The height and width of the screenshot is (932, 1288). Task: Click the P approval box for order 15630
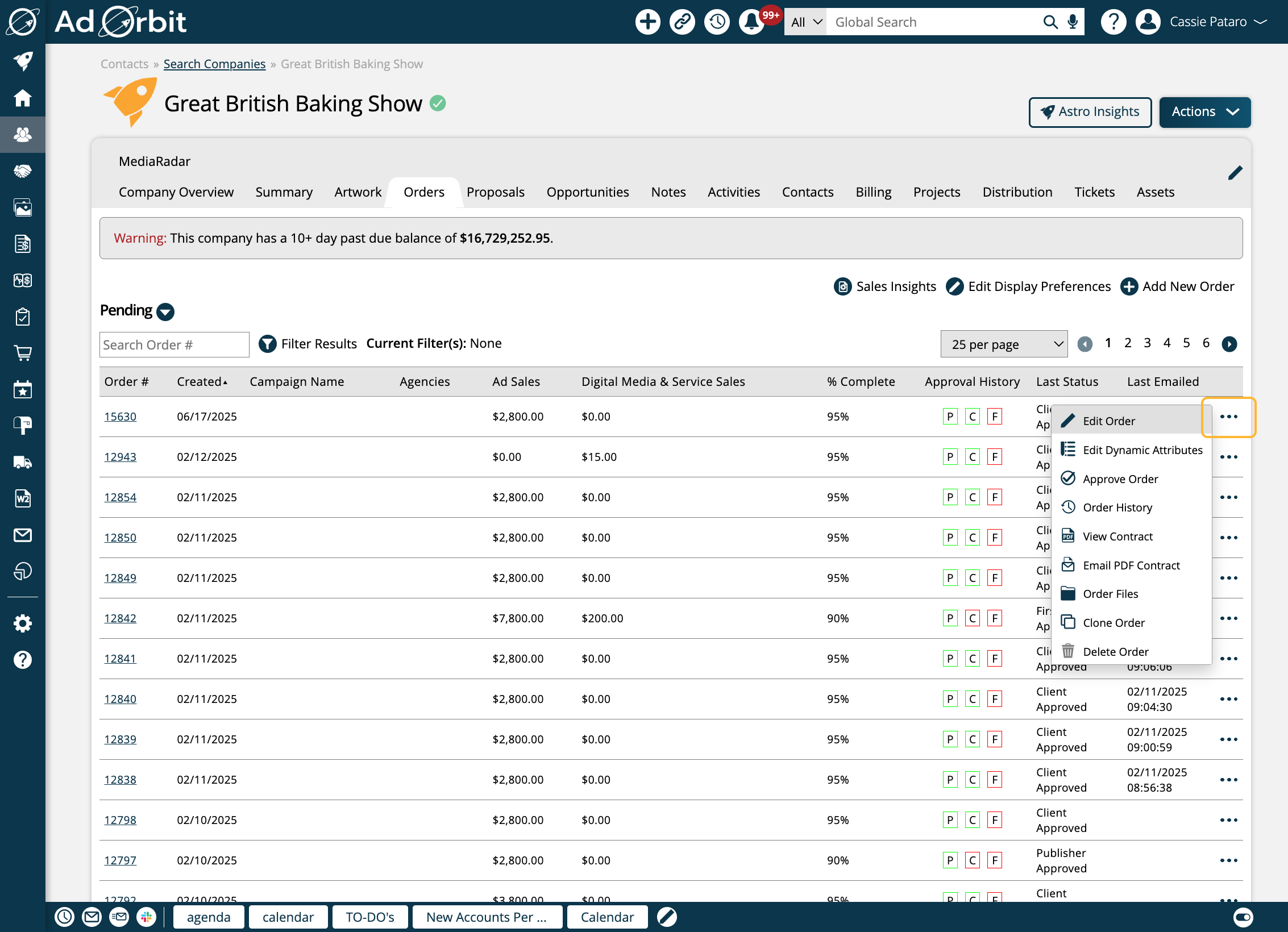pos(950,417)
